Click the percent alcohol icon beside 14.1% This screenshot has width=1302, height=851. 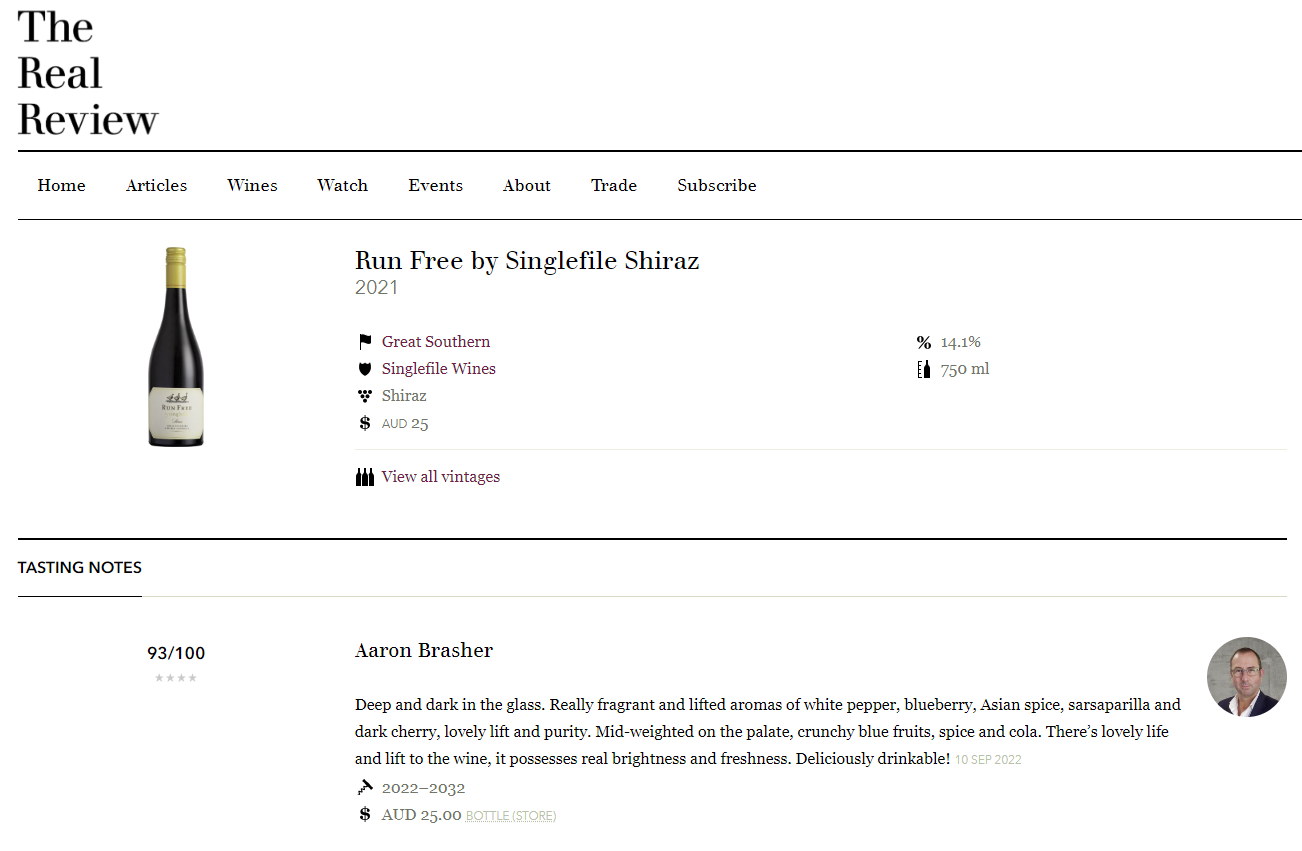coord(924,343)
